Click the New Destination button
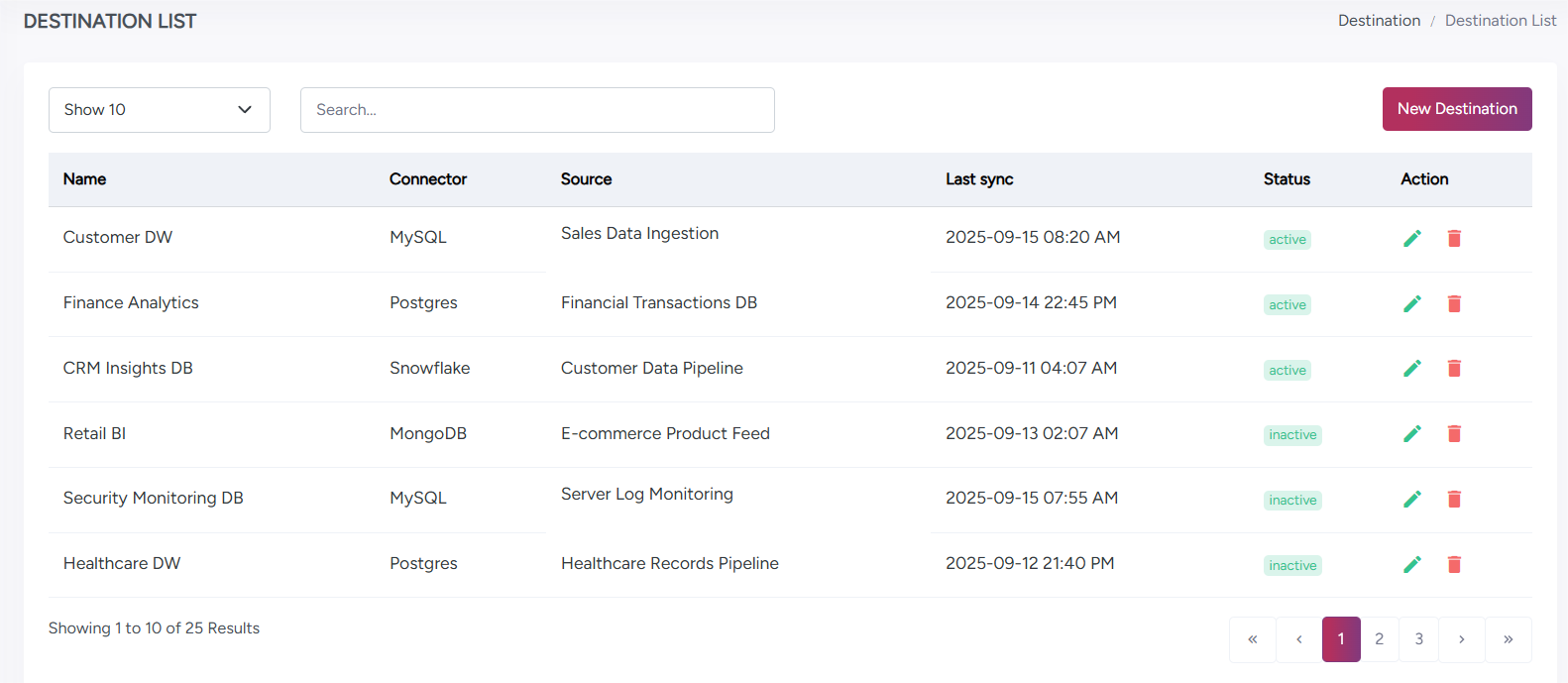Image resolution: width=1568 pixels, height=683 pixels. pyautogui.click(x=1456, y=109)
